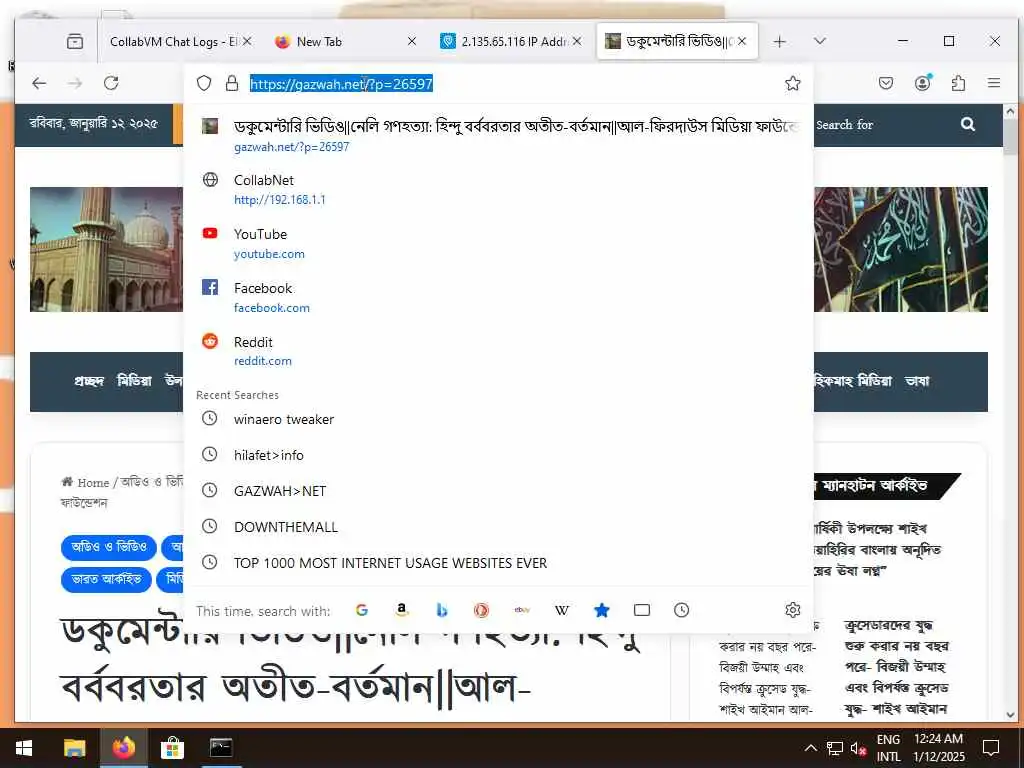
Task: Open the মিডিয়া menu after প্রচ্ছদ
Action: [134, 381]
